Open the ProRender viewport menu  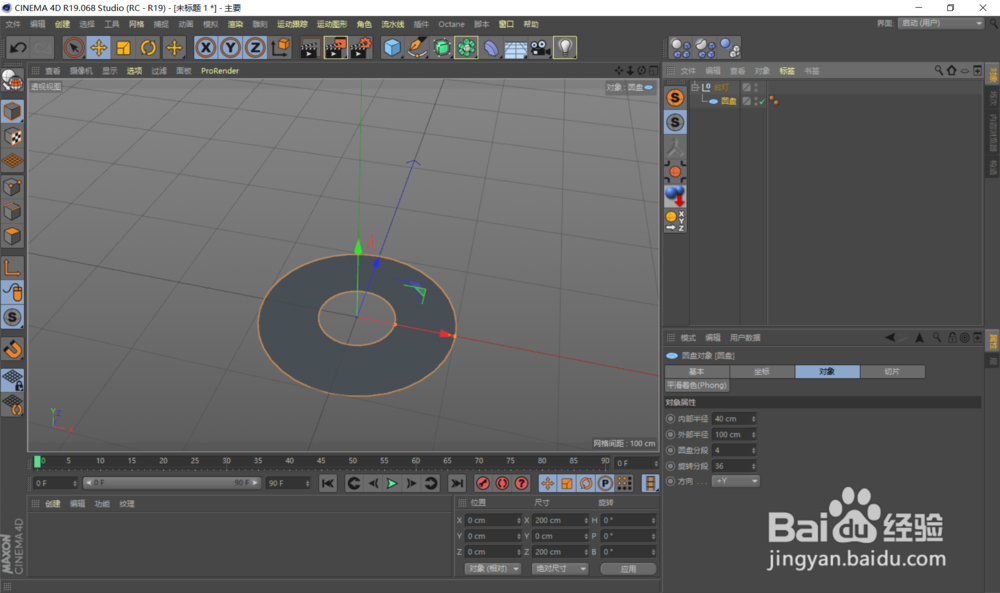pos(220,71)
